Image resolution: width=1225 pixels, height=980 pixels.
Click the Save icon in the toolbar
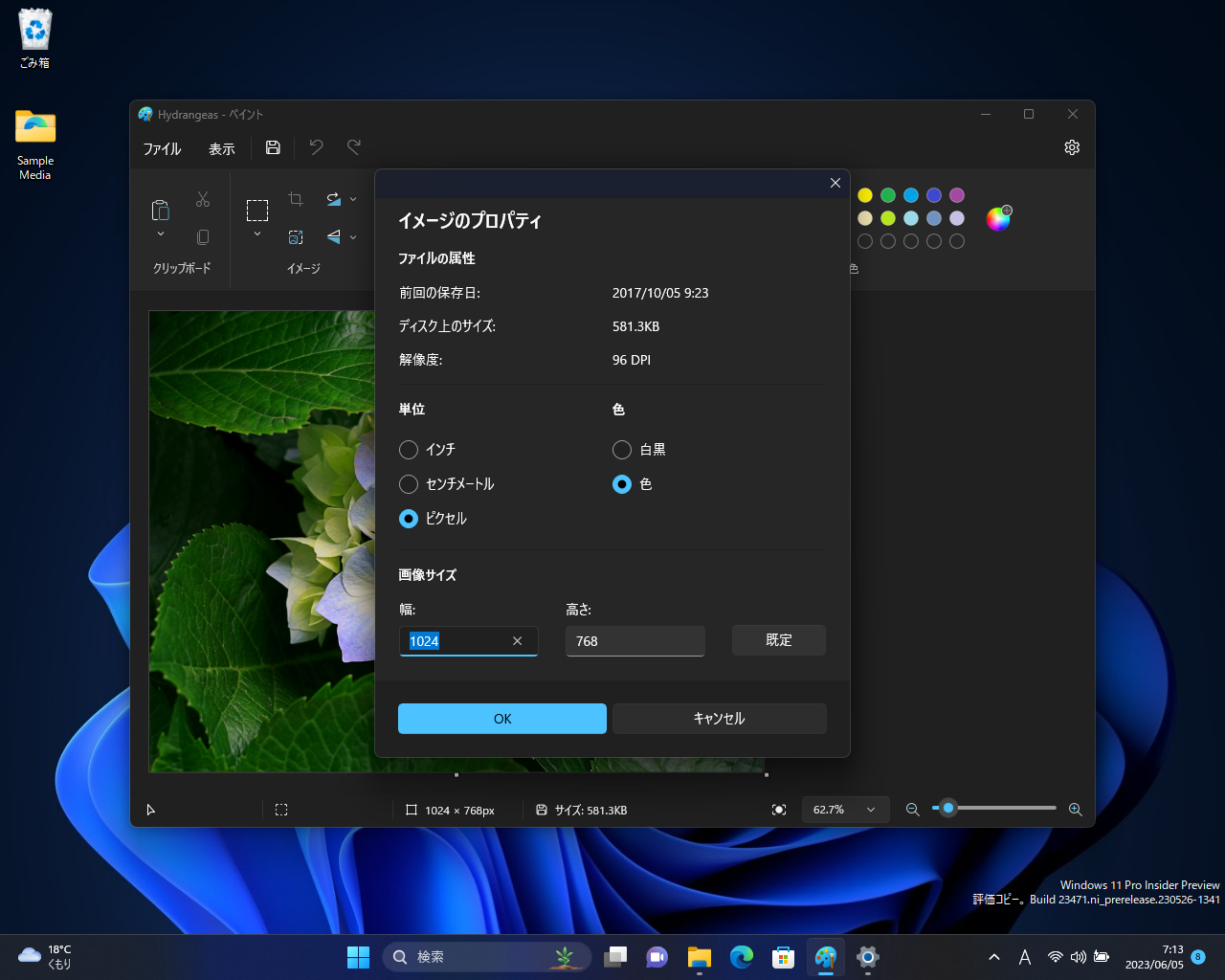(273, 147)
